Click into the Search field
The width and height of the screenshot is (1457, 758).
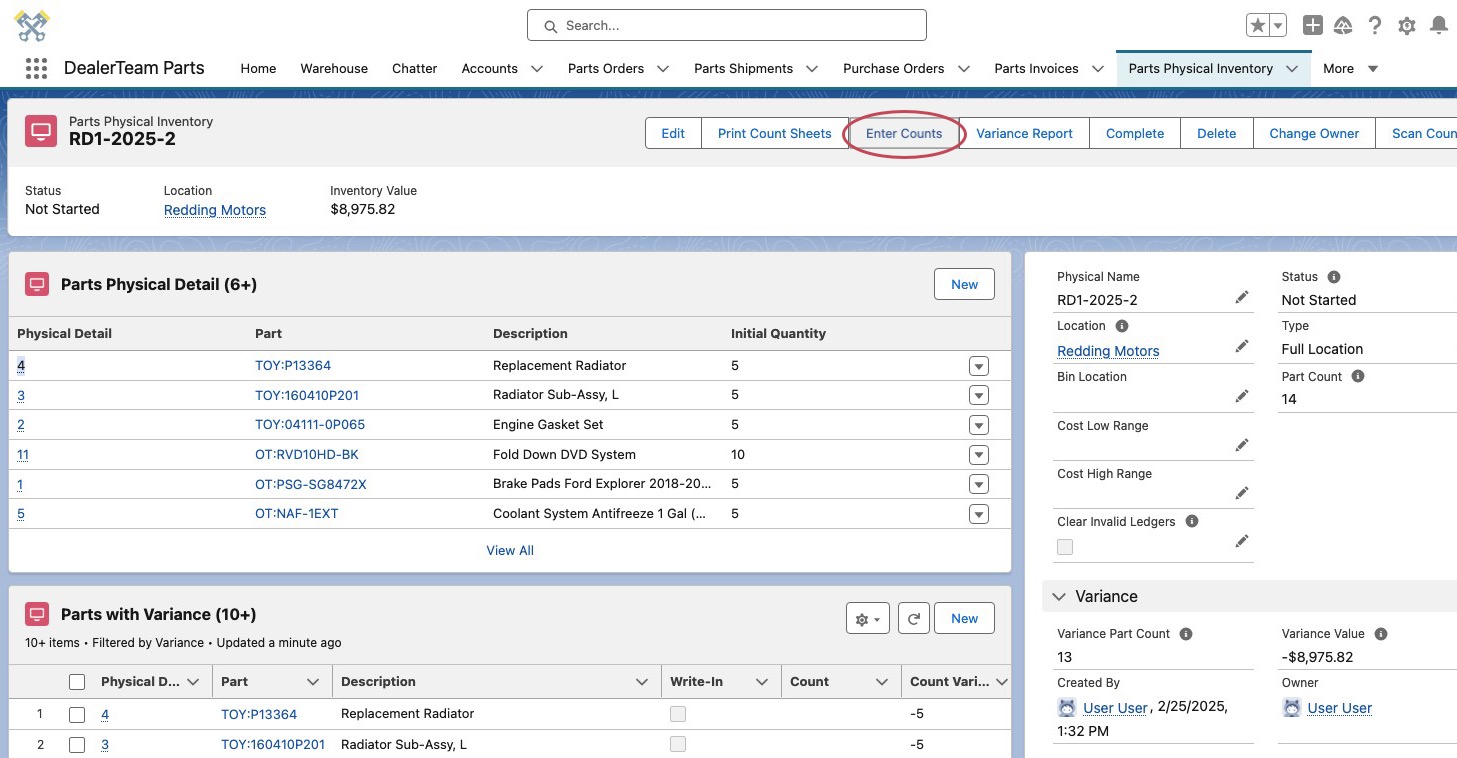727,26
